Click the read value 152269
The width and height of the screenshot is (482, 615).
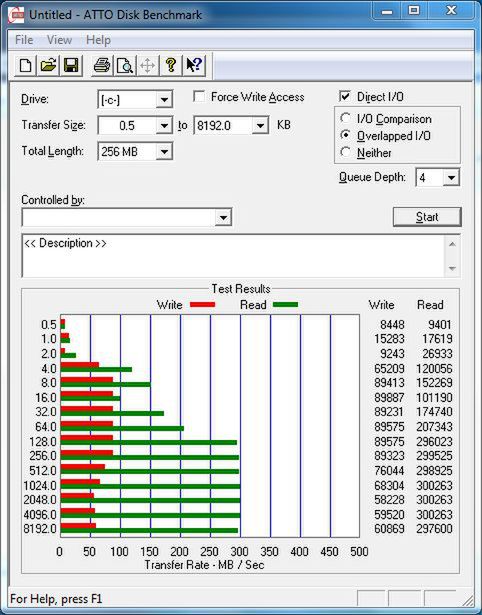[x=434, y=382]
